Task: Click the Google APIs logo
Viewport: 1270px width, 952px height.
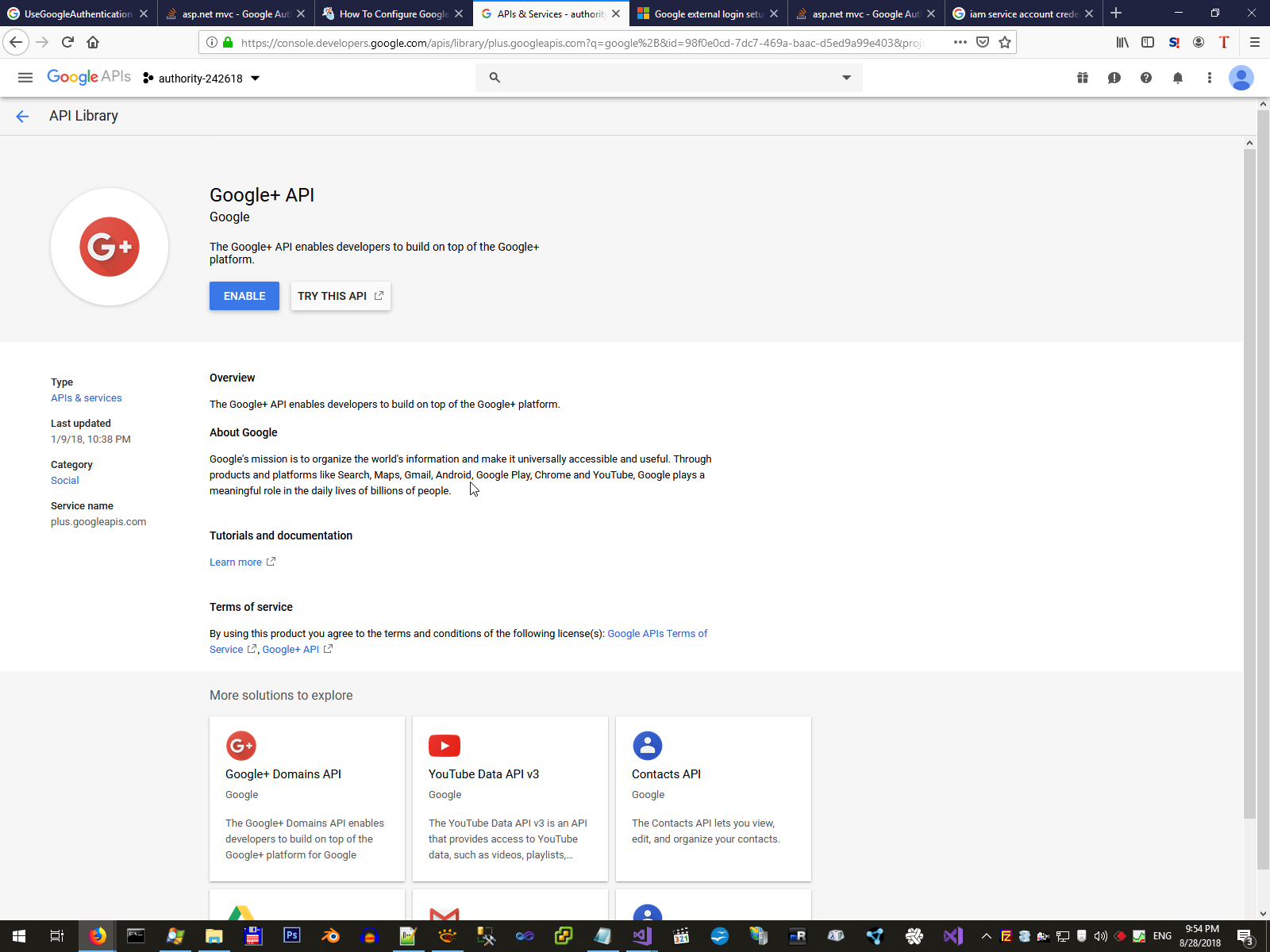Action: [89, 77]
